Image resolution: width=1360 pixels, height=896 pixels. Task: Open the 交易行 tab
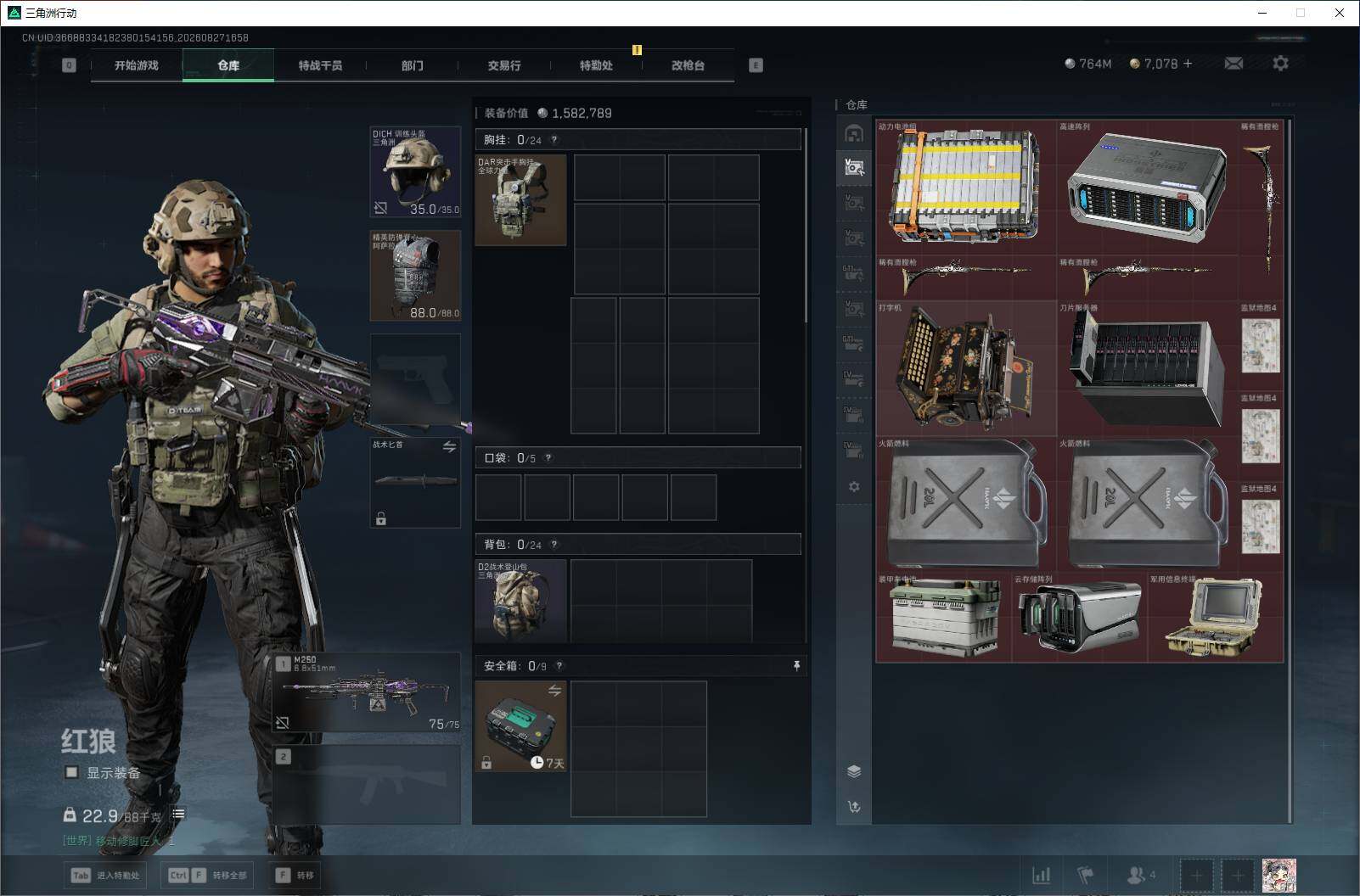[504, 65]
